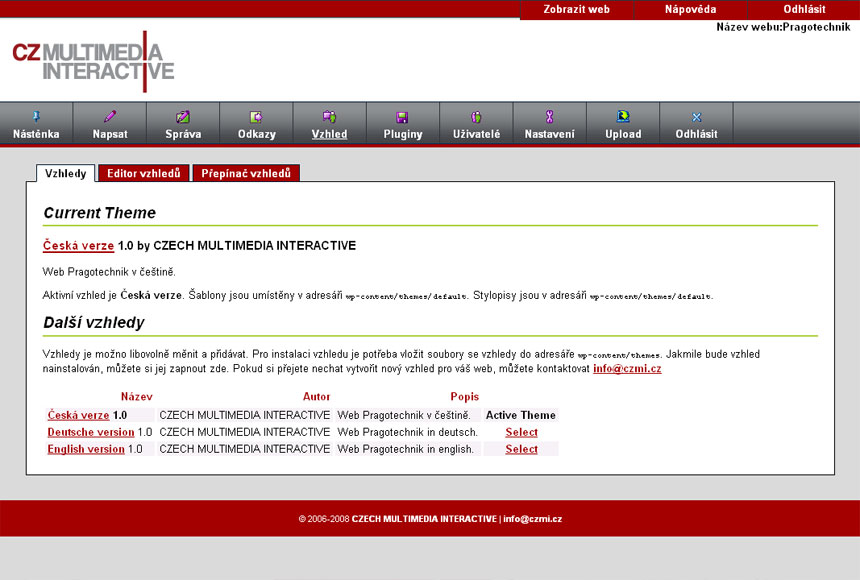Open the Nastavení menu label
Viewport: 860px width, 580px height.
[550, 134]
